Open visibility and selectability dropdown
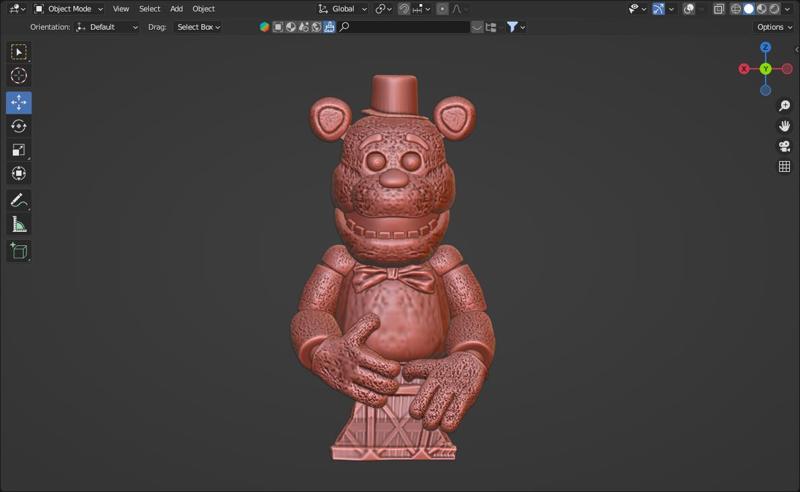 click(x=637, y=9)
